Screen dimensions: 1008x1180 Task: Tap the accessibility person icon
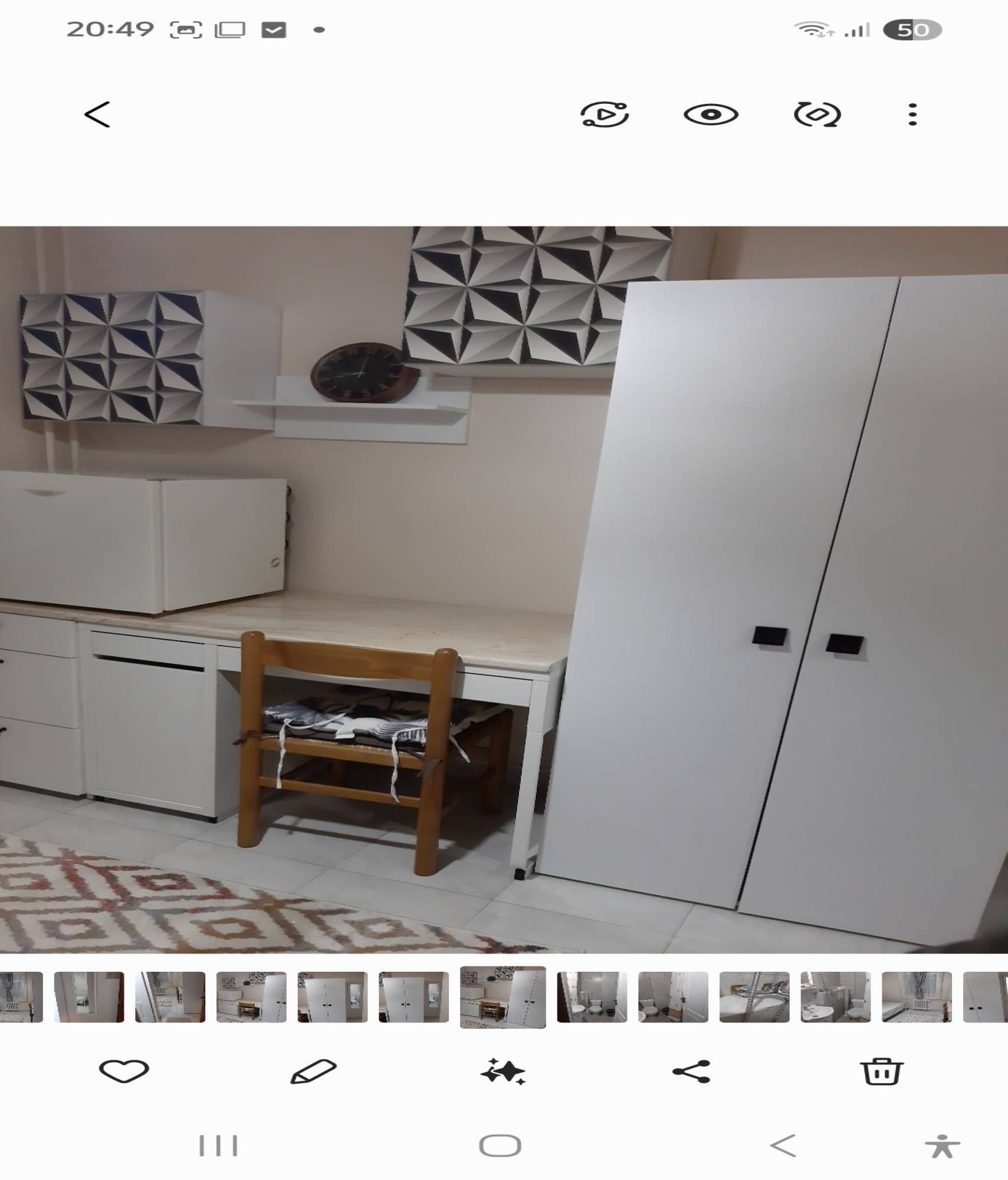(942, 1146)
